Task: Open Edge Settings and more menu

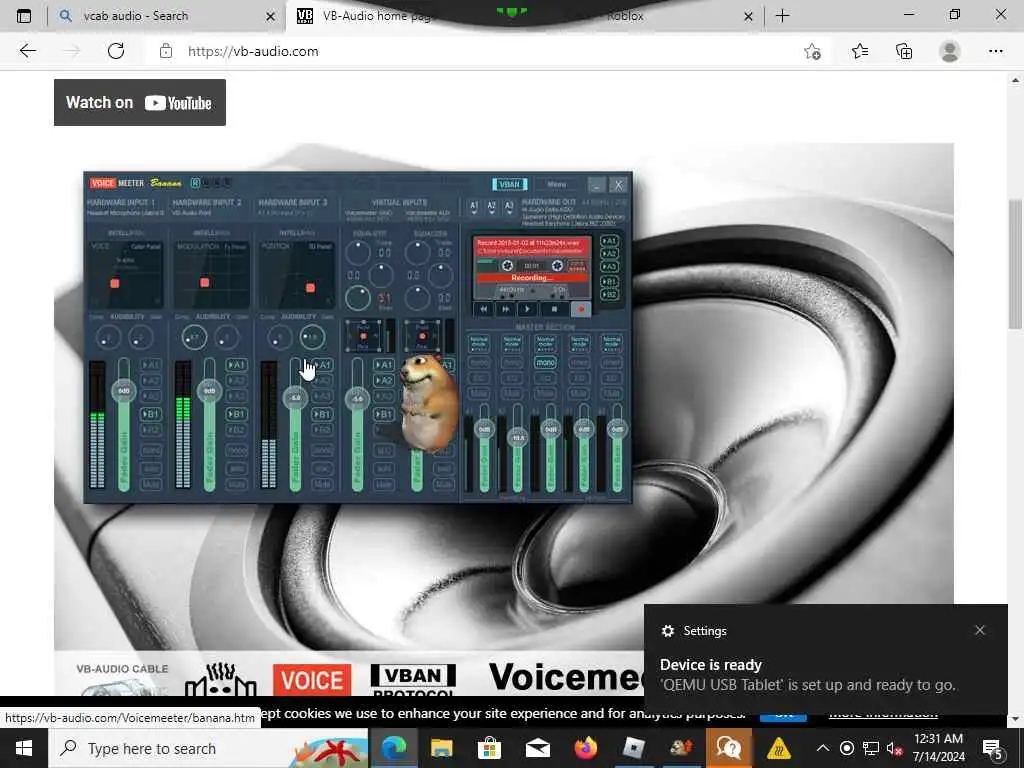Action: click(995, 51)
